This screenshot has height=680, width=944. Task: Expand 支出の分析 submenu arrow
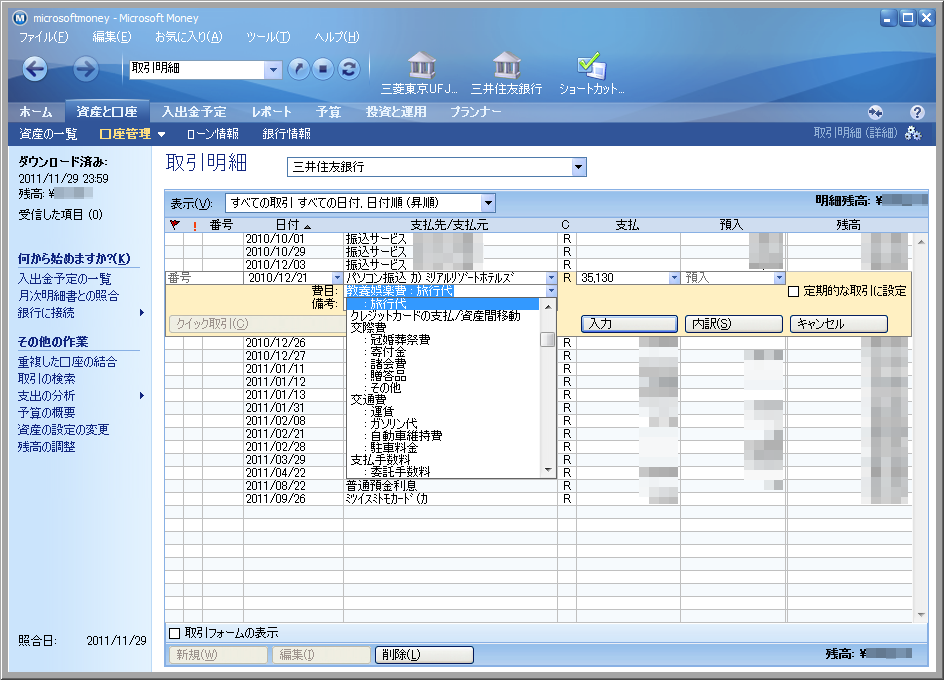point(142,396)
